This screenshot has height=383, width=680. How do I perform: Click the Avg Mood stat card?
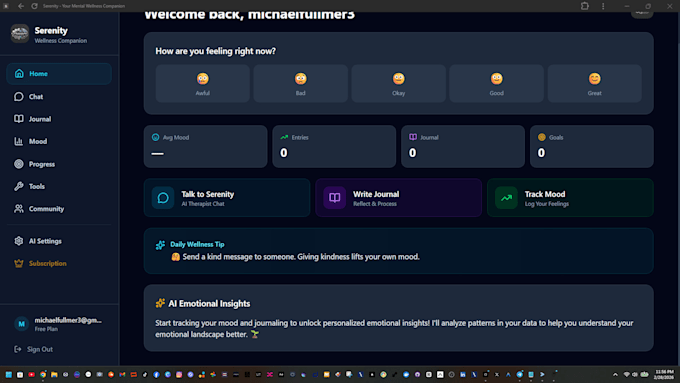206,147
